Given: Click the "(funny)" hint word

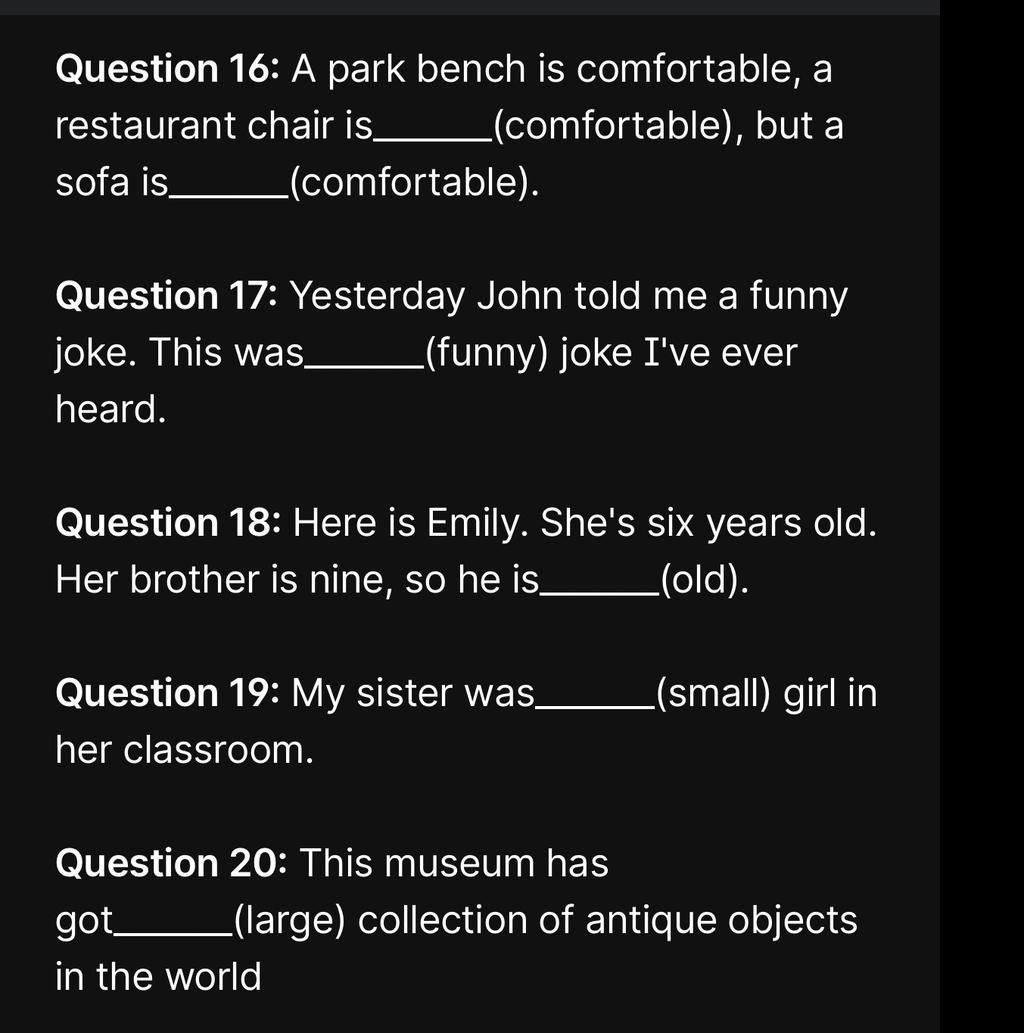Looking at the screenshot, I should point(486,353).
